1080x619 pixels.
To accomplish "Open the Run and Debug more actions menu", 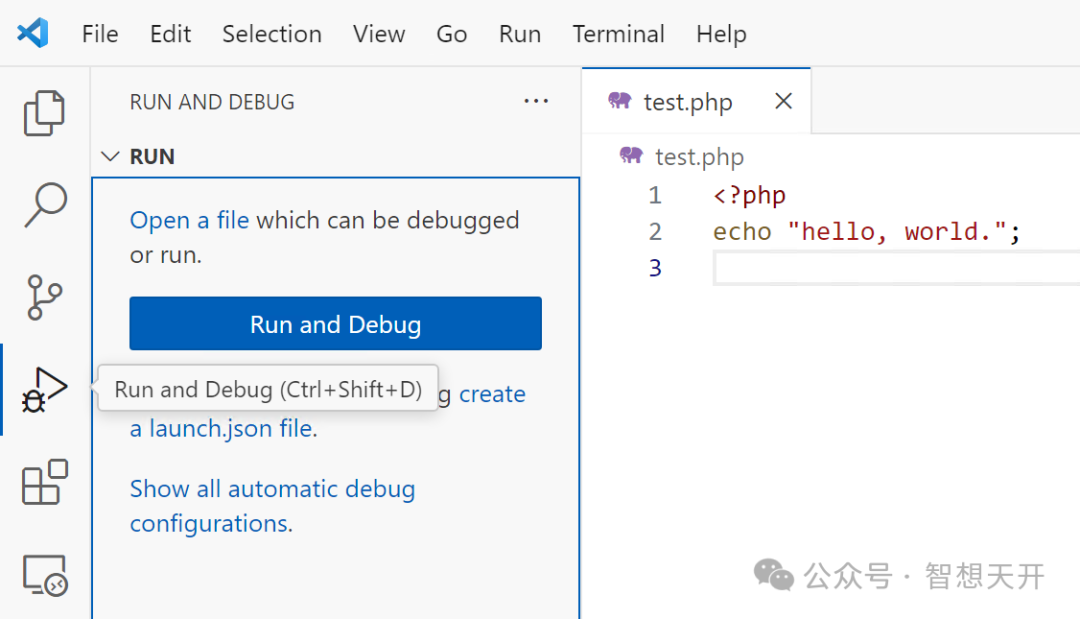I will tap(536, 101).
